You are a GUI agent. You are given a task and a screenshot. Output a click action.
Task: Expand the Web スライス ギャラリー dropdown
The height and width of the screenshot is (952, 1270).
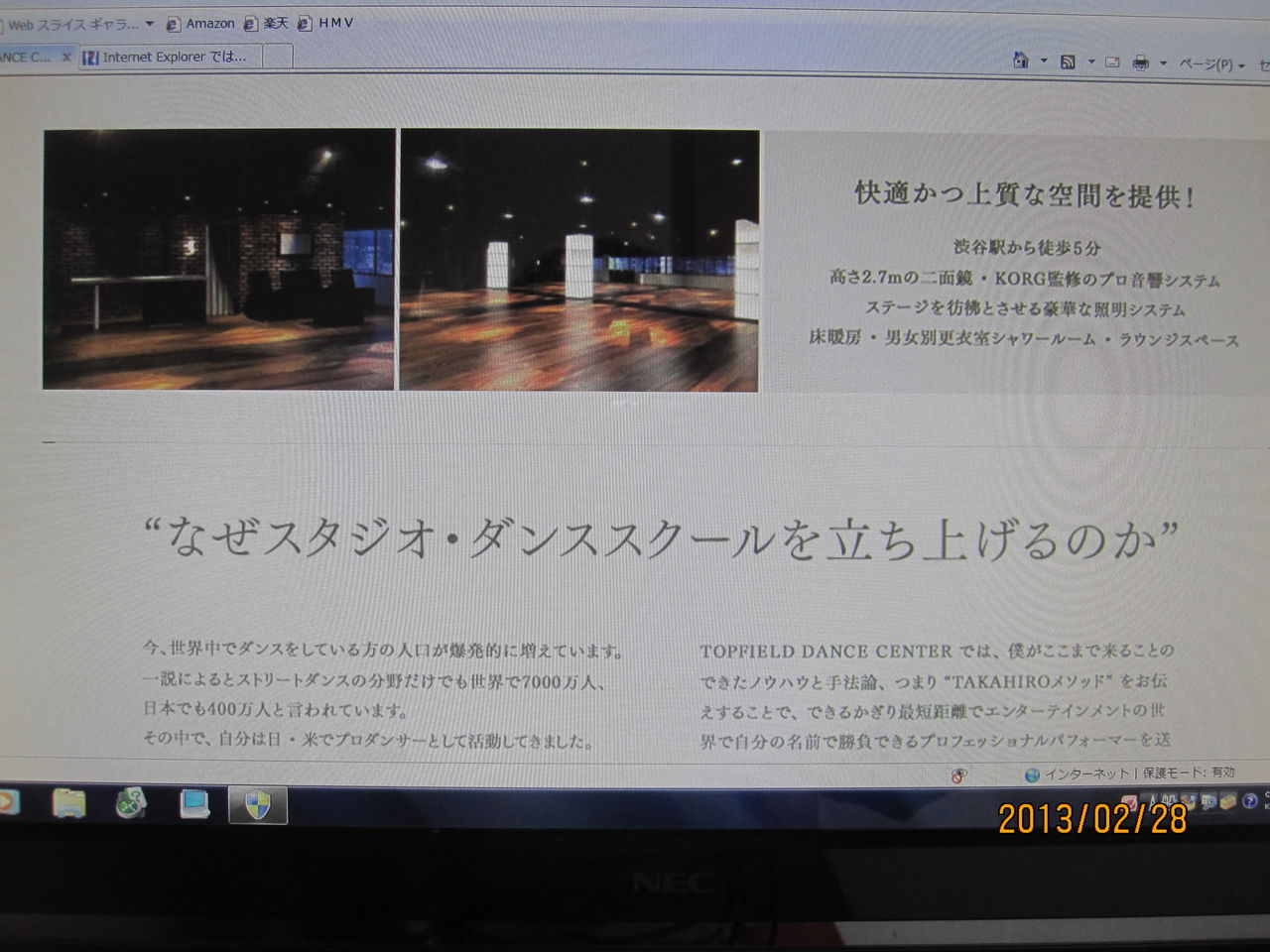pyautogui.click(x=150, y=24)
